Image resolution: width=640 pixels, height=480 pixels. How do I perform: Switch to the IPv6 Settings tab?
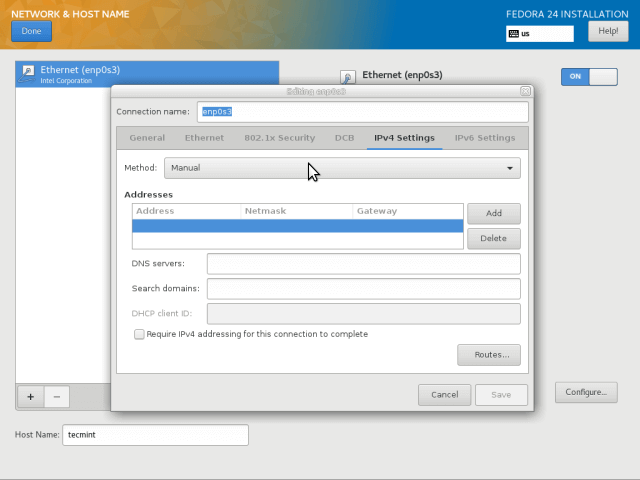tap(485, 138)
